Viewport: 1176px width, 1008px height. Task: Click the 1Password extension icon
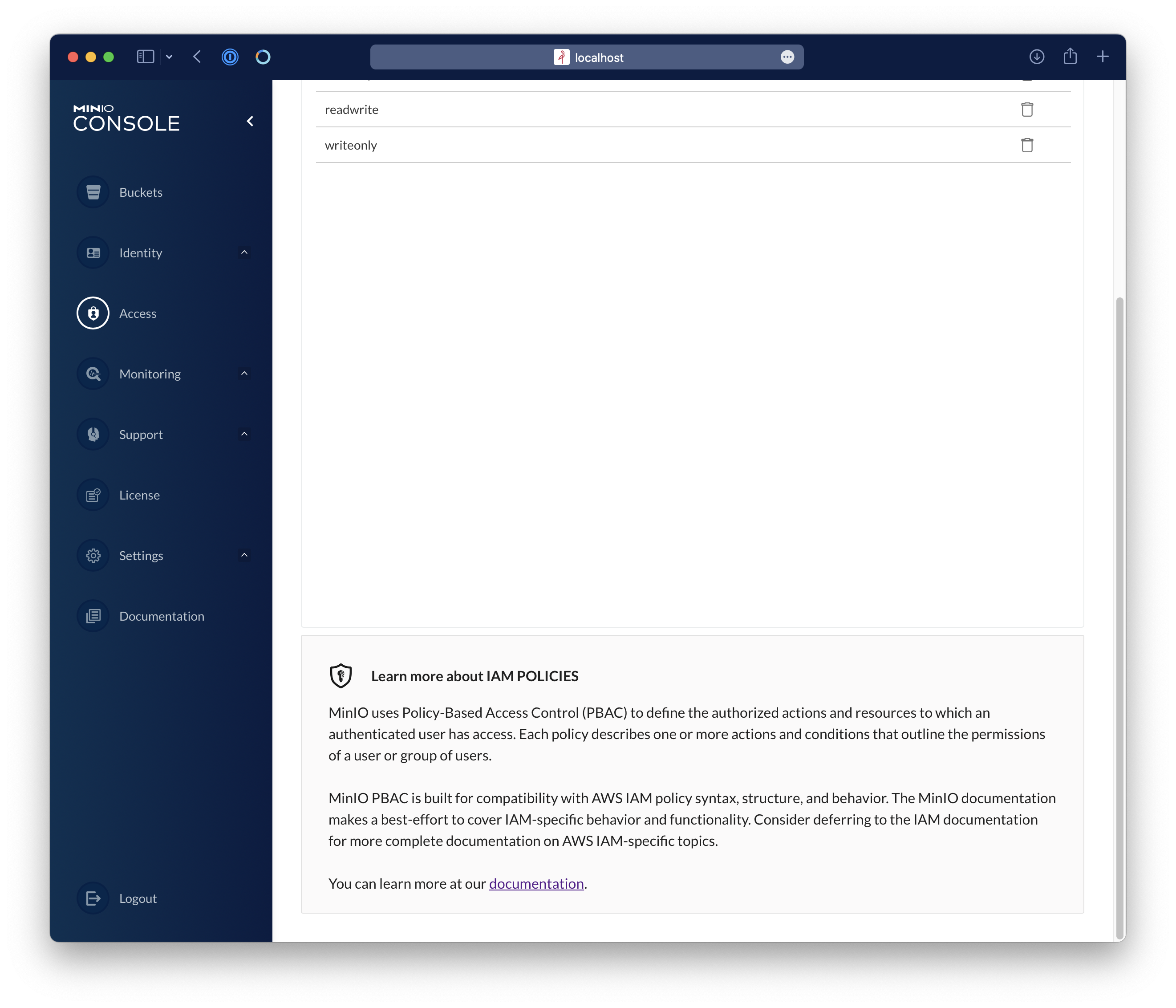pos(230,57)
